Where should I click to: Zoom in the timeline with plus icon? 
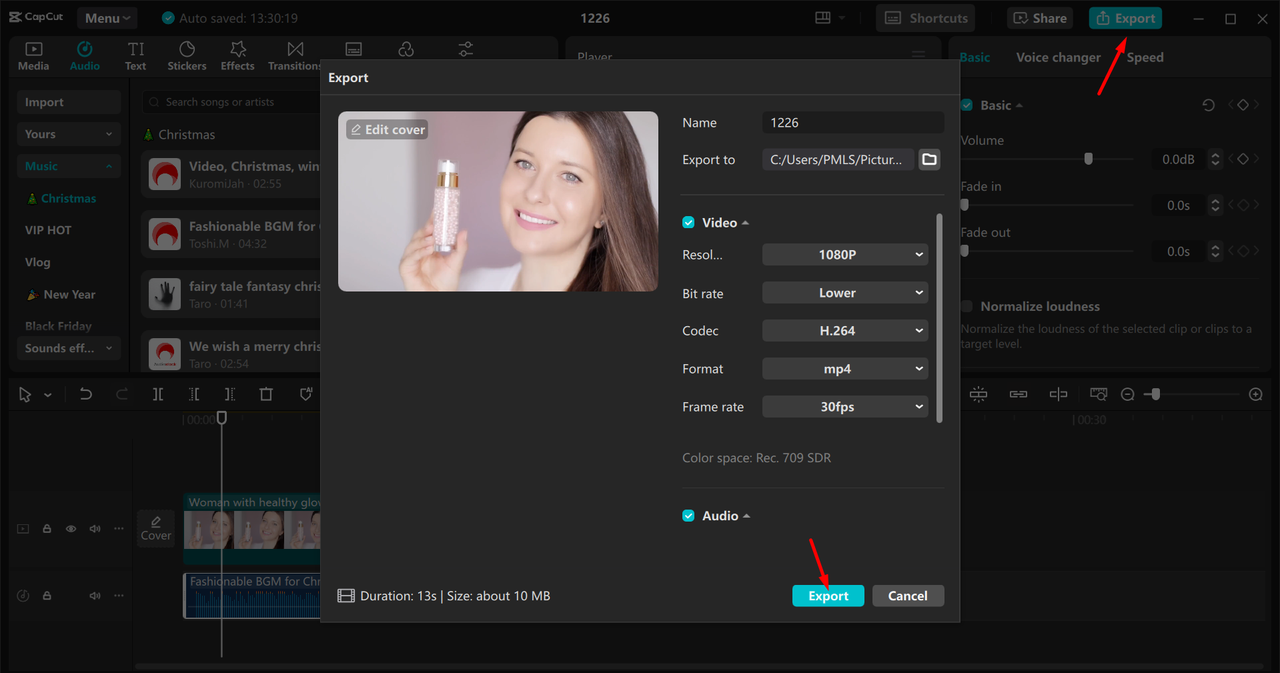(x=1256, y=394)
